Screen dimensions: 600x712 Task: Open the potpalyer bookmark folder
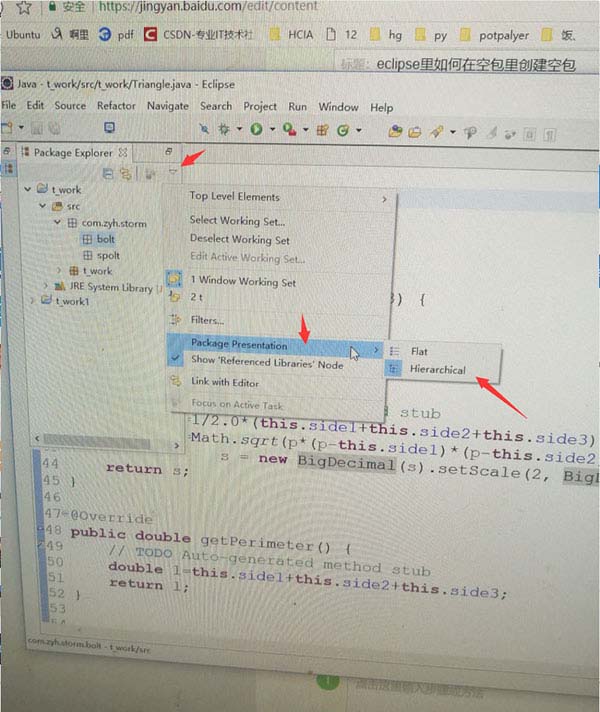coord(494,35)
